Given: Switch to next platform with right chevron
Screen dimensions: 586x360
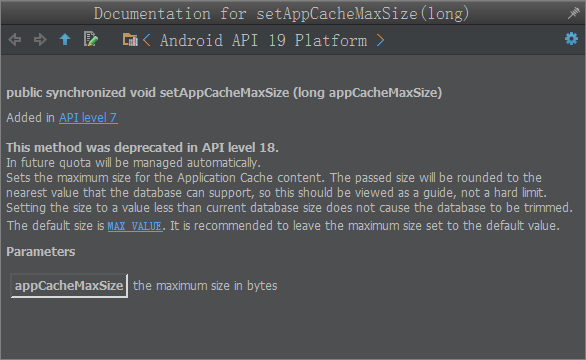Looking at the screenshot, I should [380, 40].
